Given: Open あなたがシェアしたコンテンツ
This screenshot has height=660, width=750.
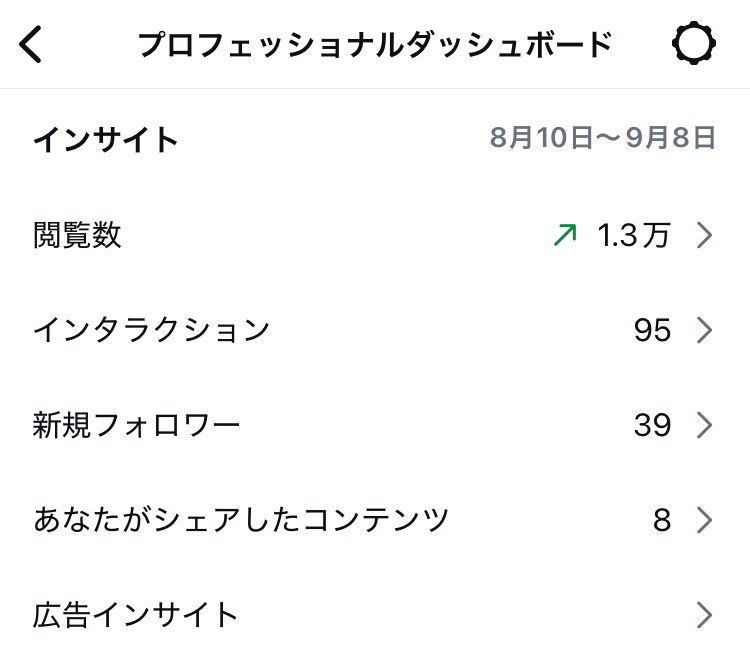Looking at the screenshot, I should [x=241, y=520].
